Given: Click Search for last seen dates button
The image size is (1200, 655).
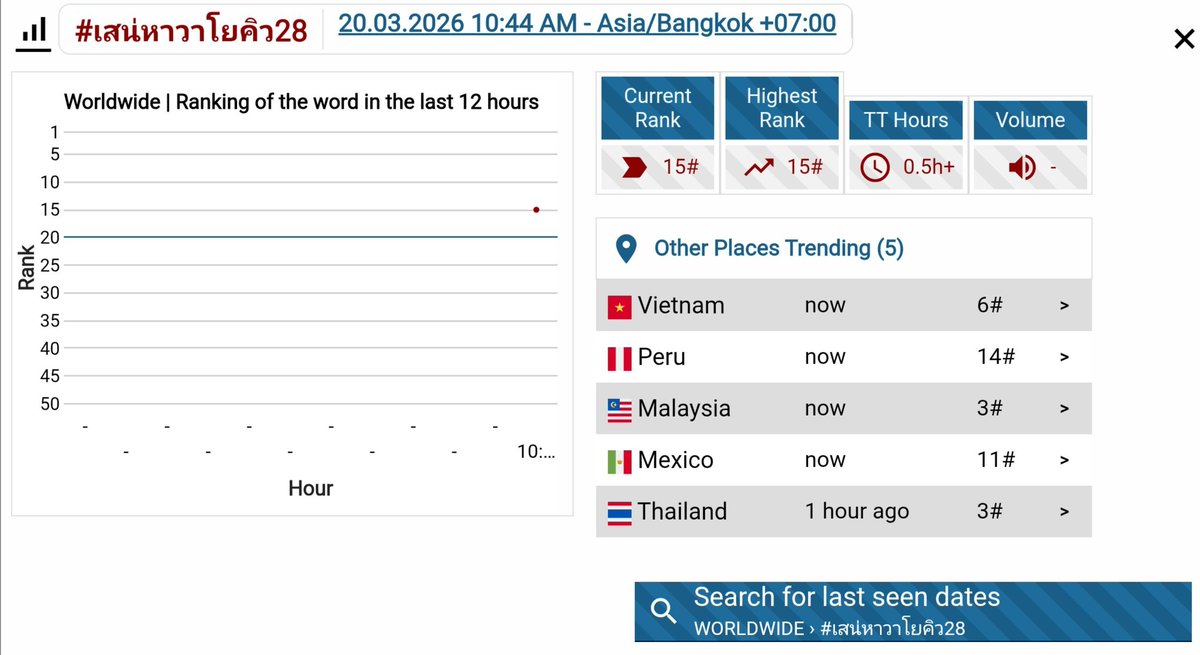Looking at the screenshot, I should (913, 612).
